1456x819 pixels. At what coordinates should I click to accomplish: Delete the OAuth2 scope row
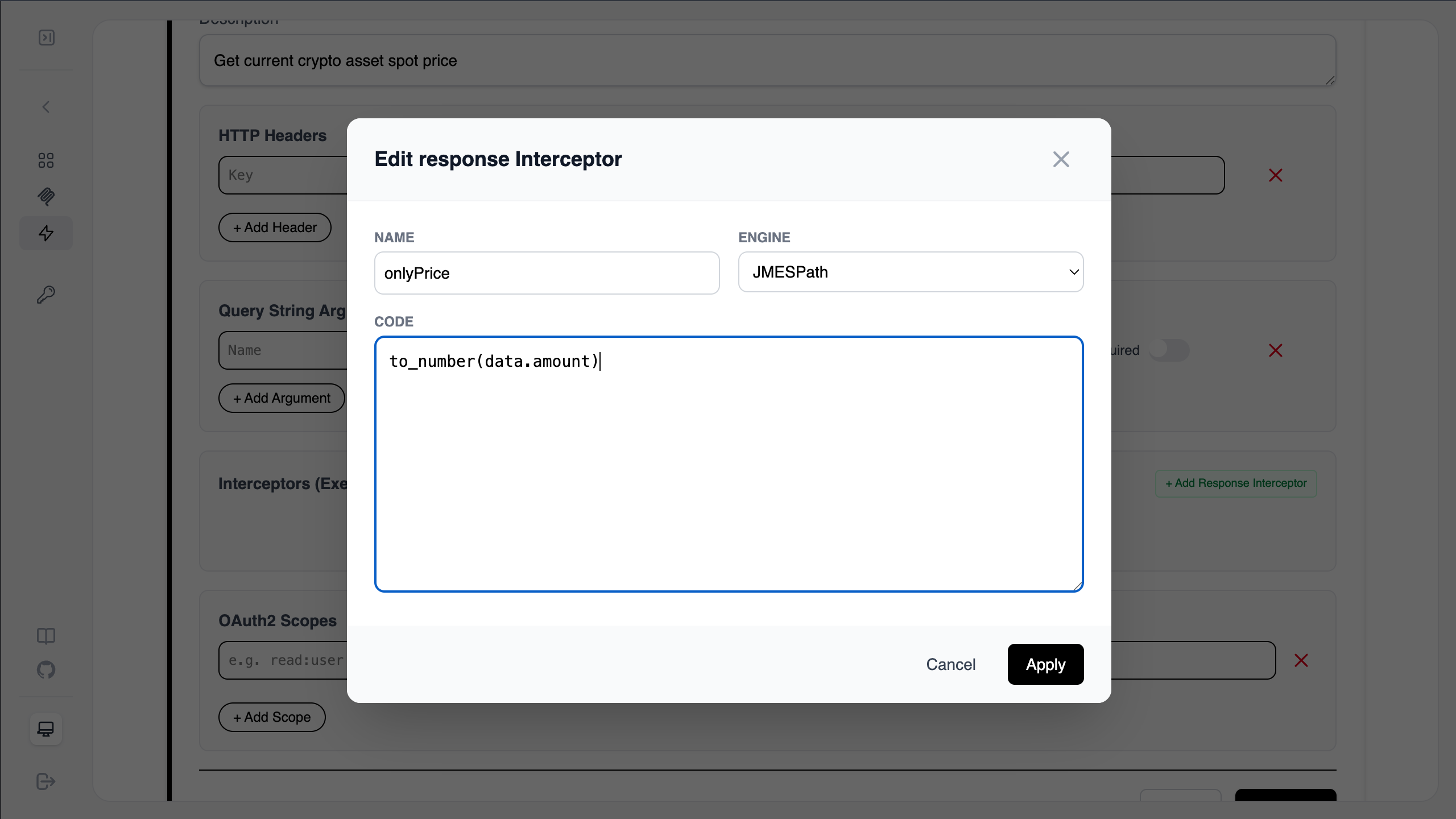[x=1301, y=660]
